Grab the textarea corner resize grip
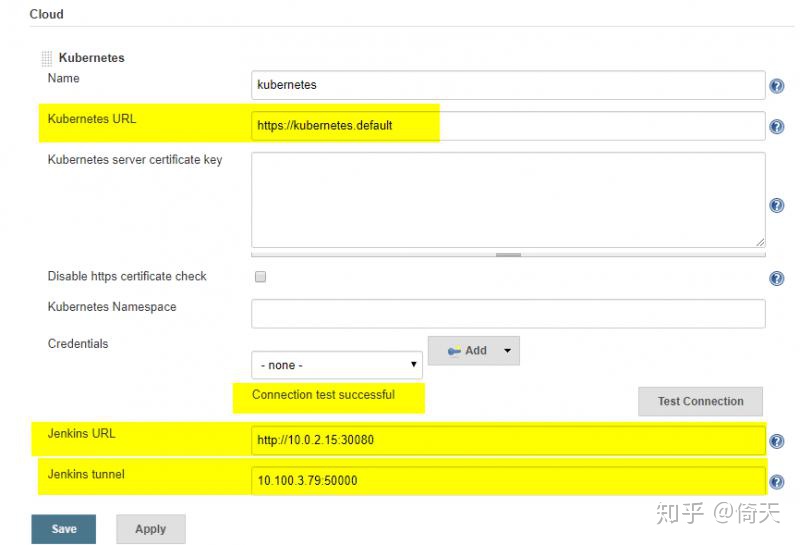The width and height of the screenshot is (800, 545). (760, 242)
